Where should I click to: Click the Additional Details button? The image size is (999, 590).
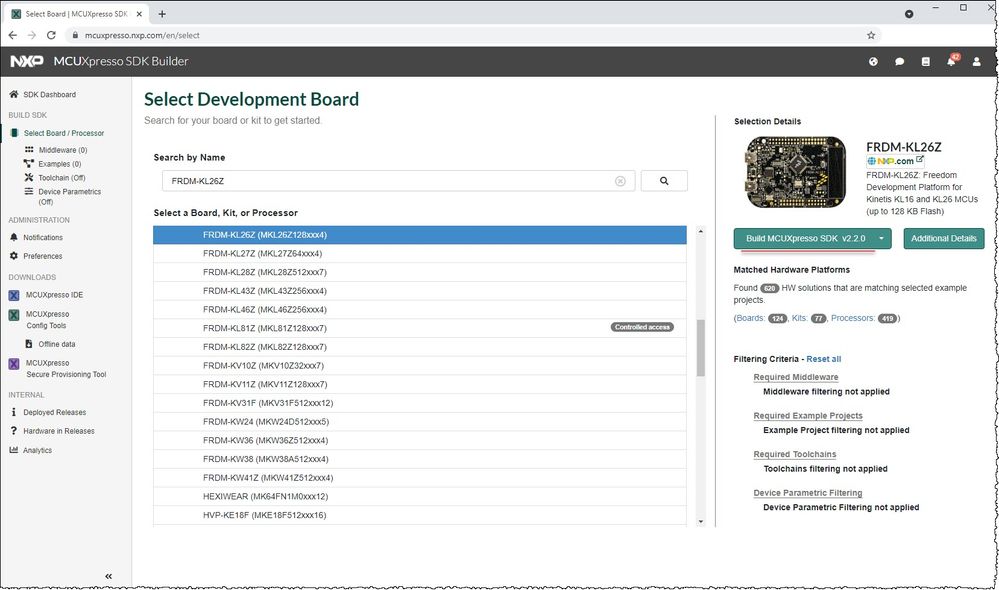tap(944, 238)
